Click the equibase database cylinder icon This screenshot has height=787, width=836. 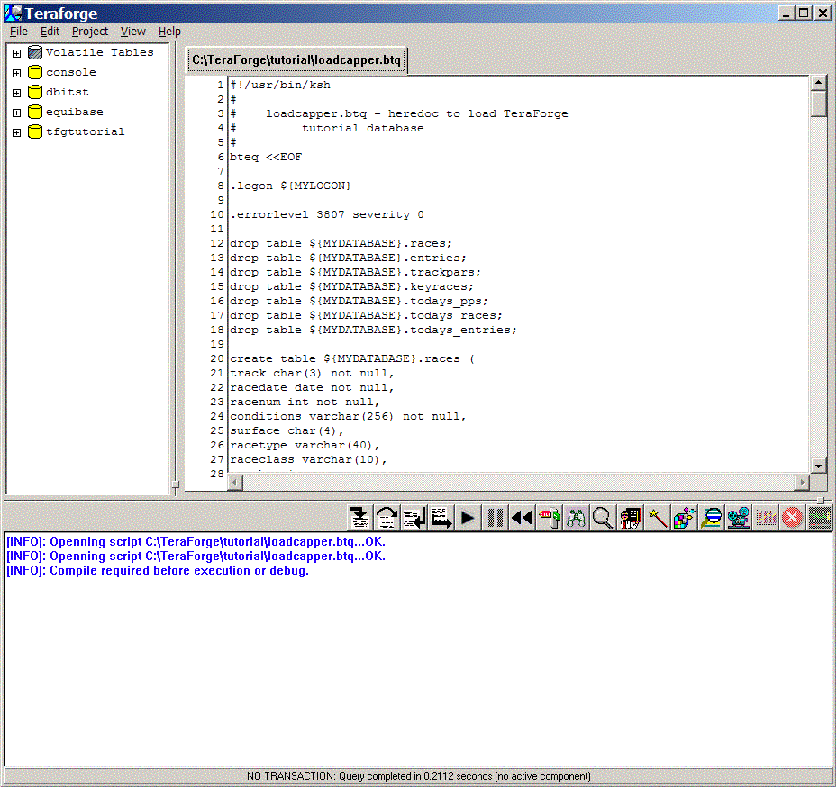[35, 111]
